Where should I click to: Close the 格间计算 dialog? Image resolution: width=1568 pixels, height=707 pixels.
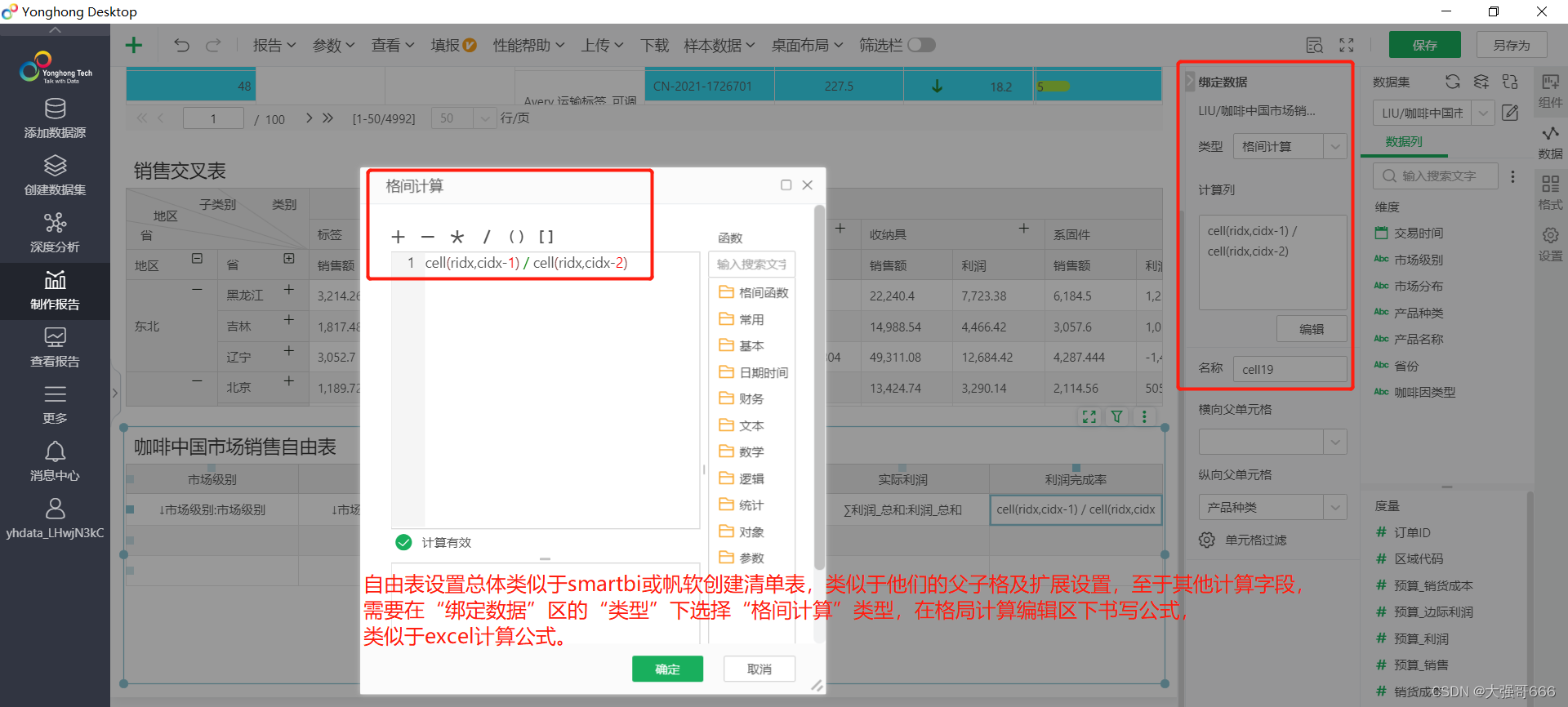point(807,185)
